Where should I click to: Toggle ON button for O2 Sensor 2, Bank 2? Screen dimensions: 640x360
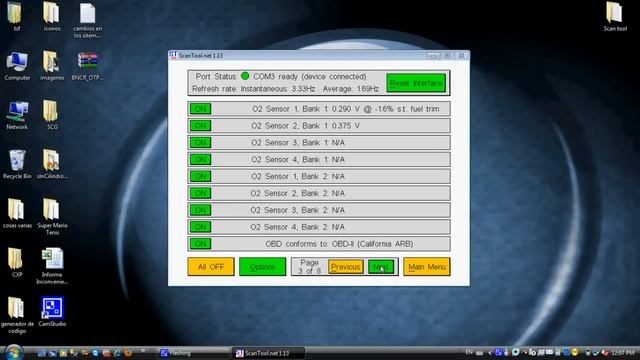(x=200, y=193)
